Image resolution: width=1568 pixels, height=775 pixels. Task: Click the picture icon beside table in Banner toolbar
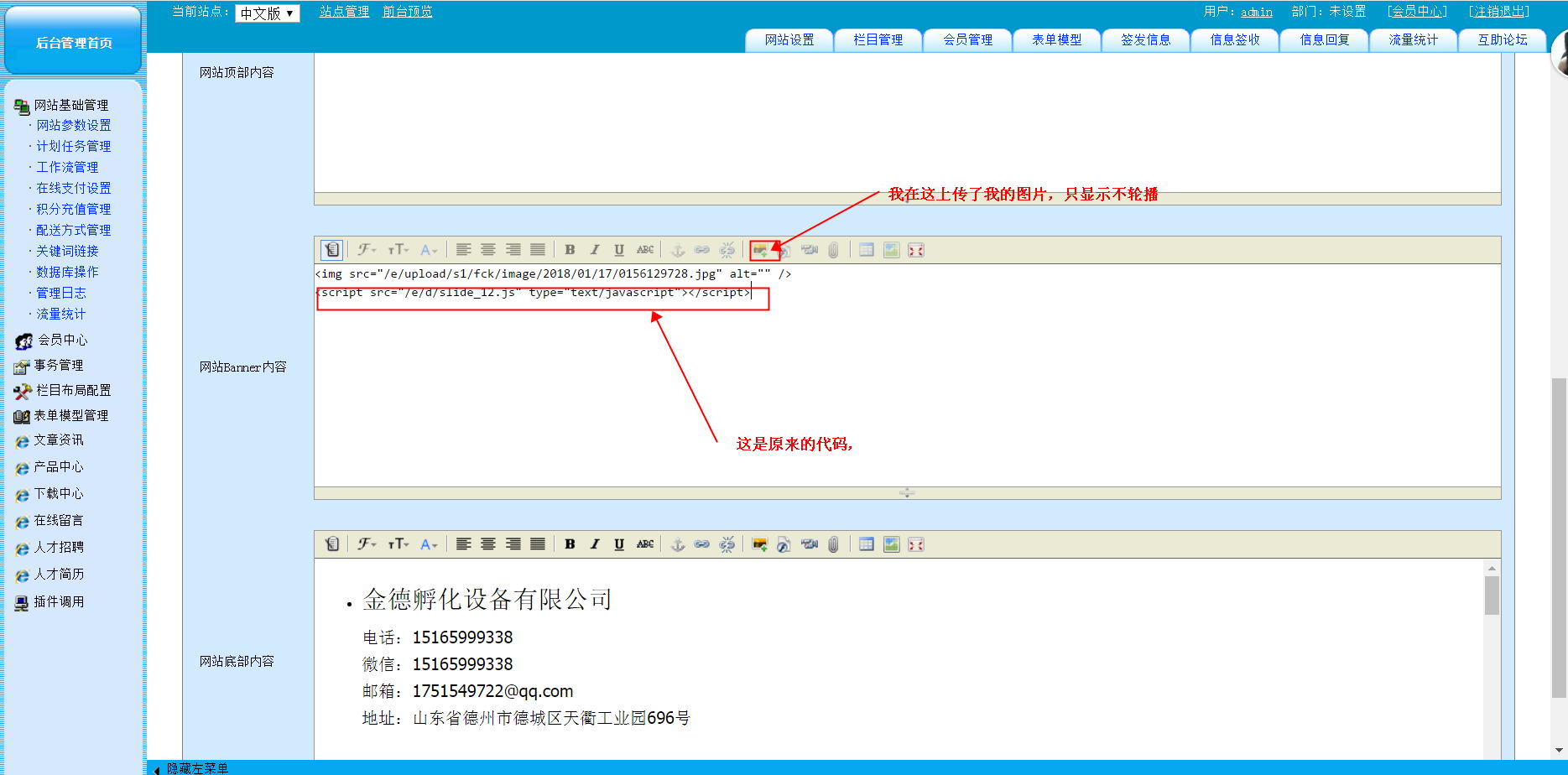[x=892, y=250]
